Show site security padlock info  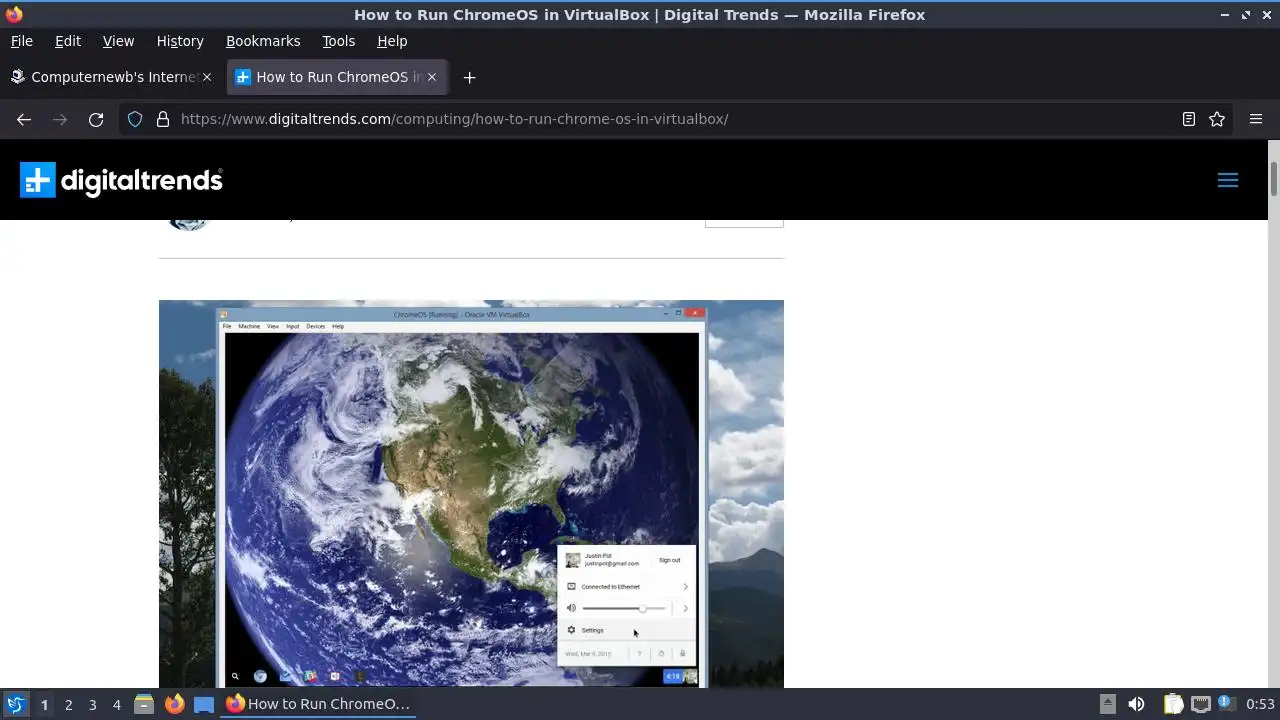click(x=163, y=119)
